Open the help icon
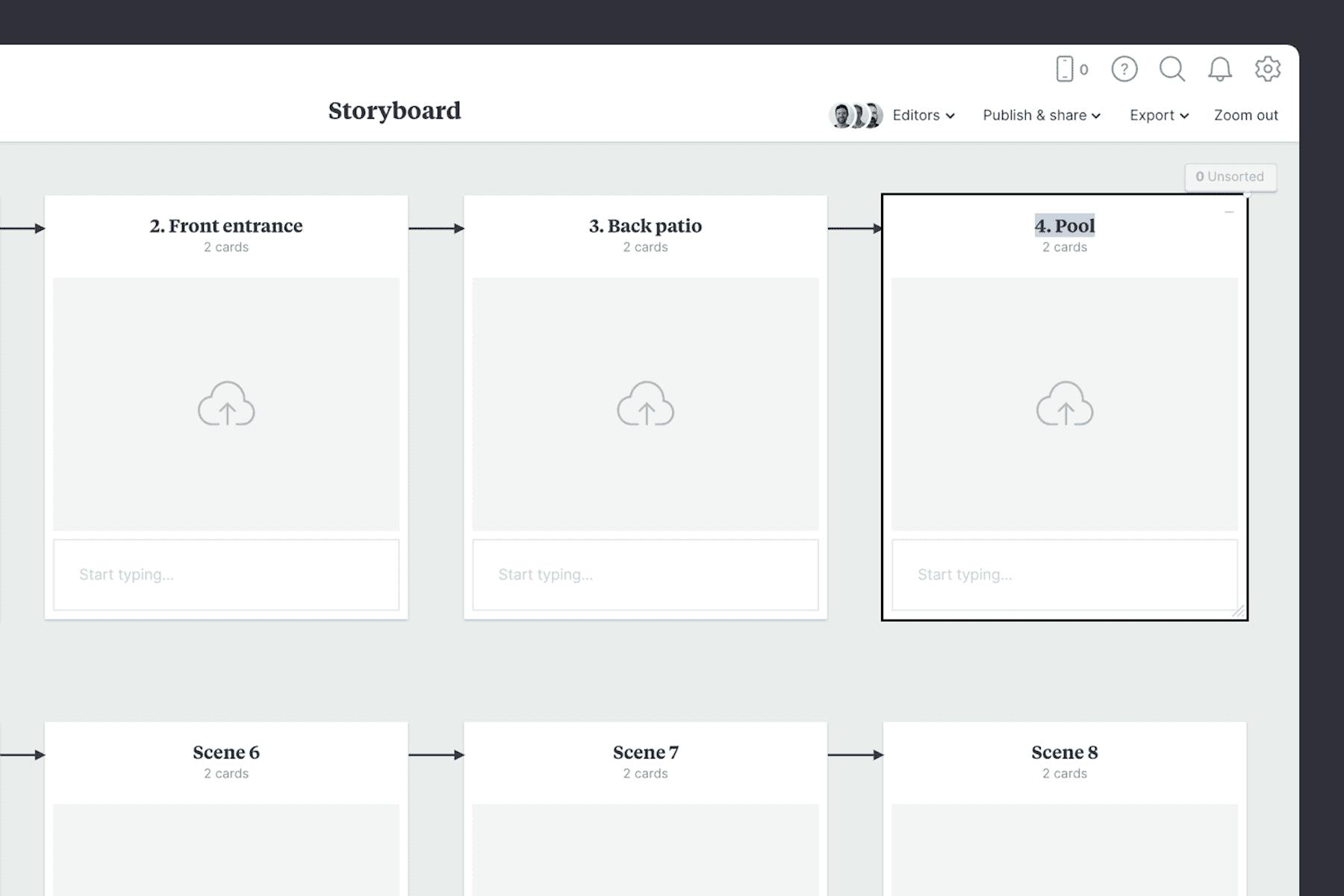 point(1124,69)
